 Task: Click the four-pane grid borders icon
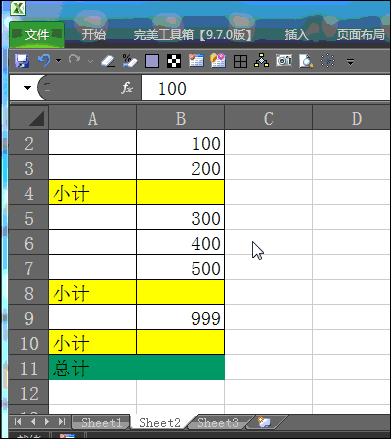(x=240, y=62)
